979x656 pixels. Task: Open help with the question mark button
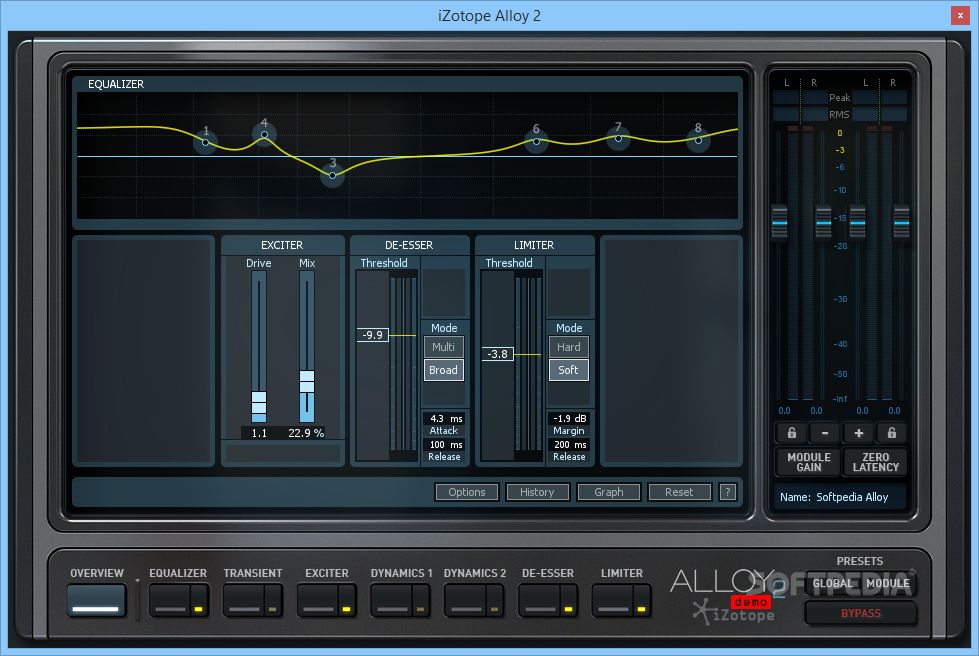(727, 492)
